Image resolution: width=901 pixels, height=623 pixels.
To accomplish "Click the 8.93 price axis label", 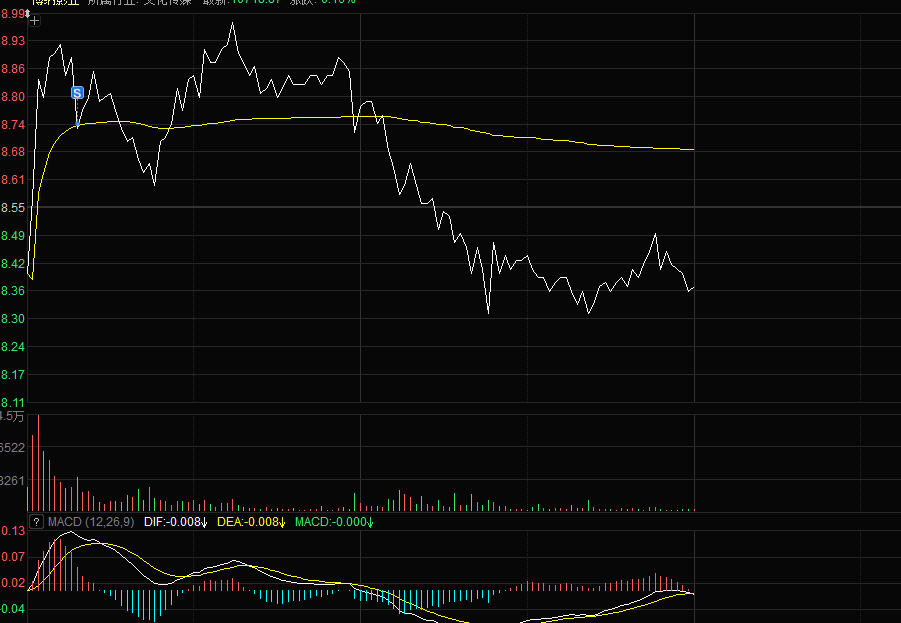I will click(13, 41).
